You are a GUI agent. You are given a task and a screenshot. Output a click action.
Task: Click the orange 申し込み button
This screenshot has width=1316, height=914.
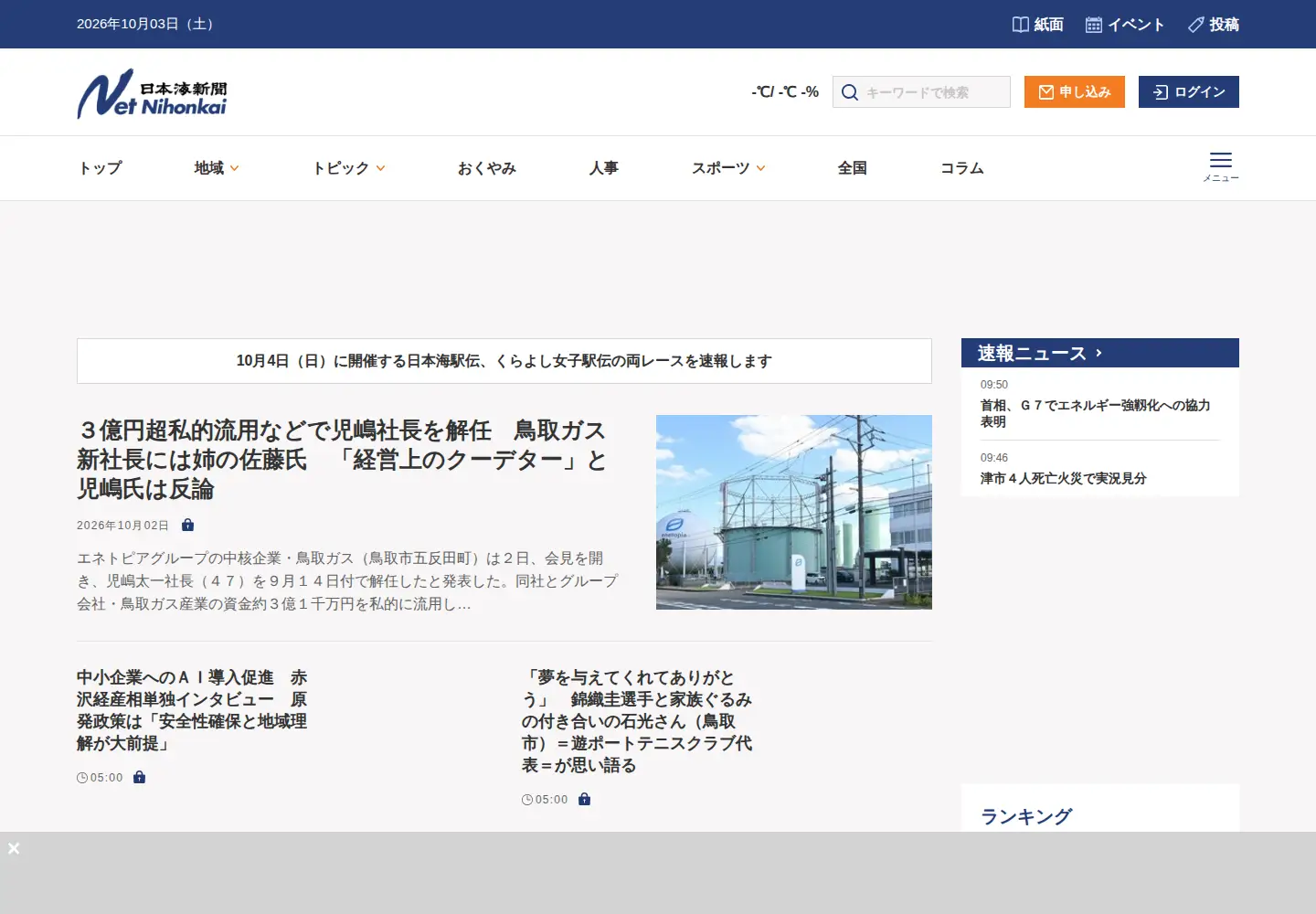coord(1075,91)
